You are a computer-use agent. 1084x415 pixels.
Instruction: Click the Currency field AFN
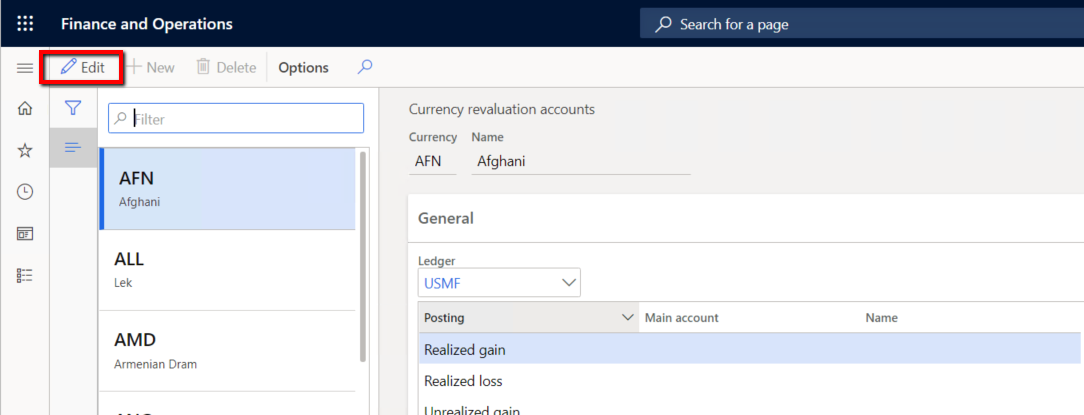(x=433, y=162)
